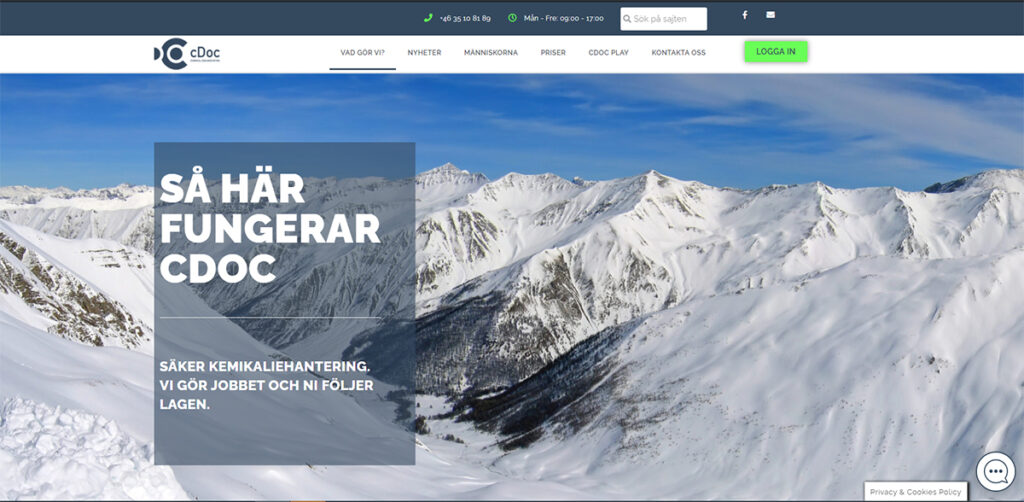The image size is (1024, 502).
Task: Click the magnifier icon in the search box
Action: [627, 19]
